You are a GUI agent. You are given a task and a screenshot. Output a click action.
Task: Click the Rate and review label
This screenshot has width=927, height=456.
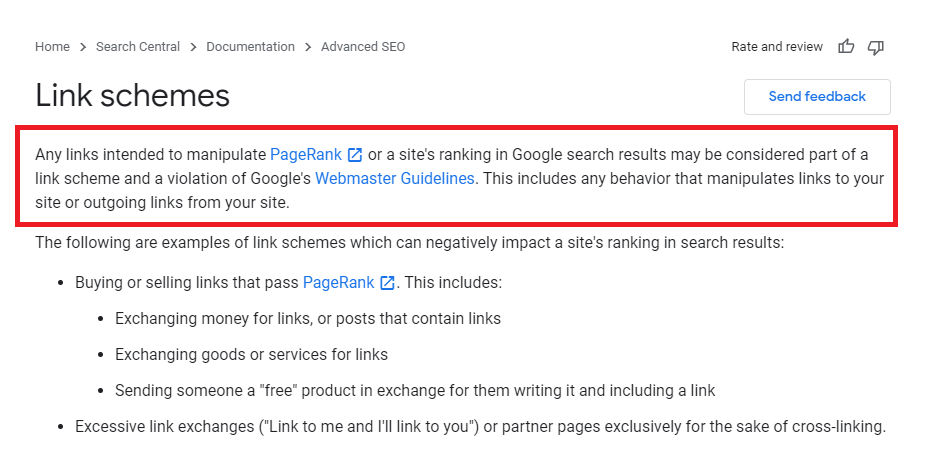click(777, 47)
